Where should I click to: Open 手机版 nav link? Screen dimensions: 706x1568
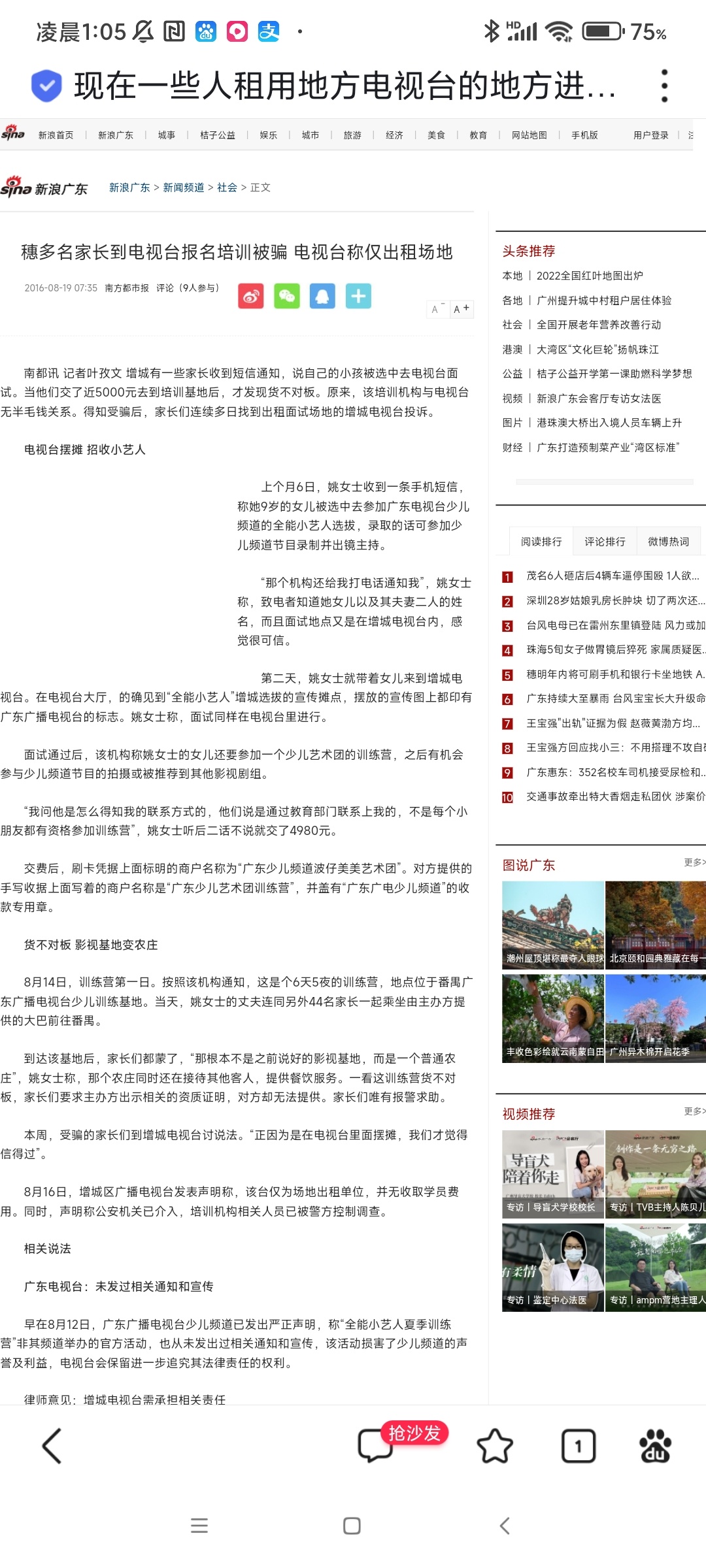click(584, 135)
